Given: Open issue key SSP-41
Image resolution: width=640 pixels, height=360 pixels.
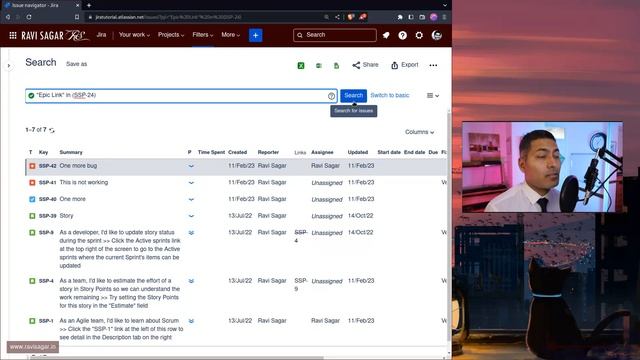Looking at the screenshot, I should pos(47,182).
